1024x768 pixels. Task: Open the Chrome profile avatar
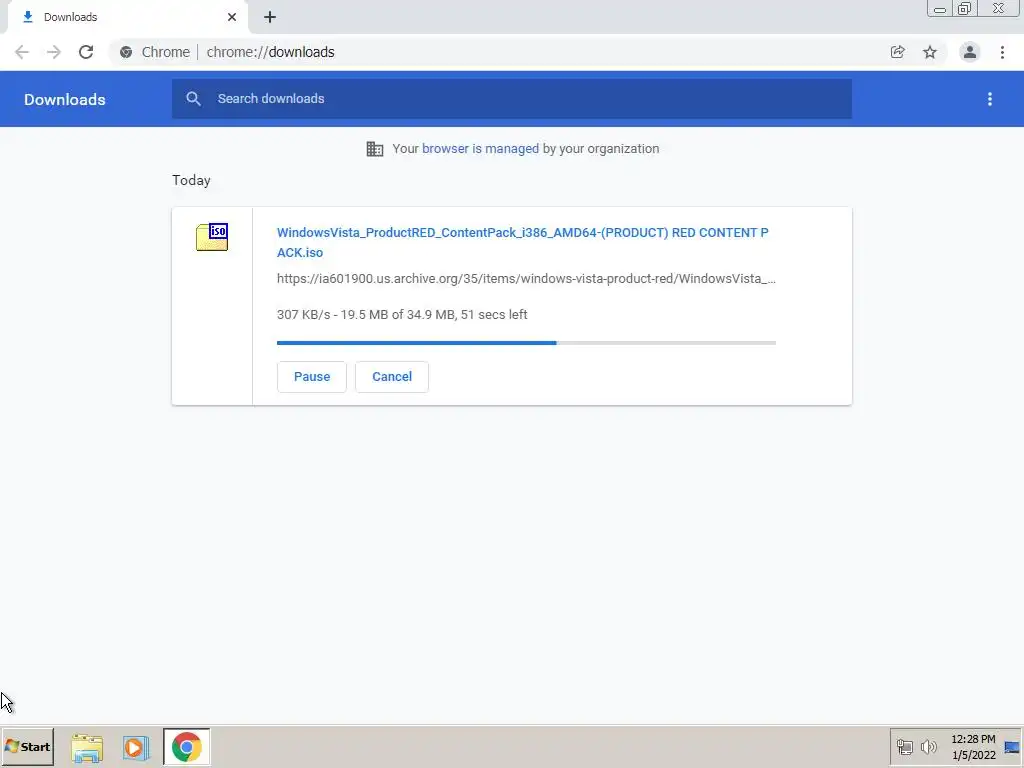click(970, 52)
